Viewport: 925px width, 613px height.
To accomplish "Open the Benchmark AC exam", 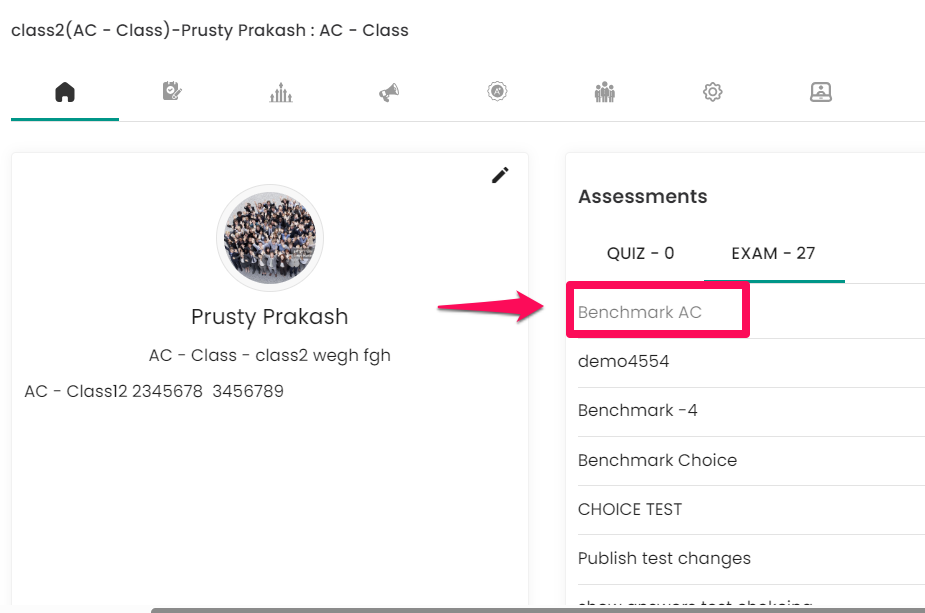I will 640,312.
